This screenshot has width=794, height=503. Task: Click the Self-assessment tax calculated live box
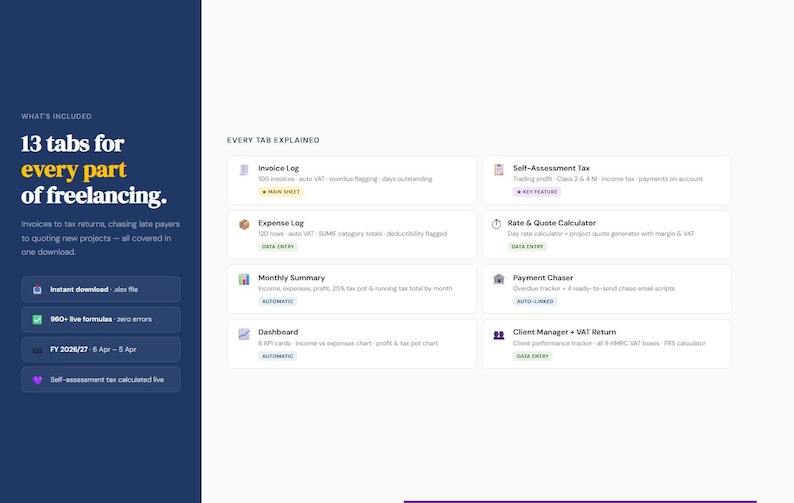pos(101,379)
